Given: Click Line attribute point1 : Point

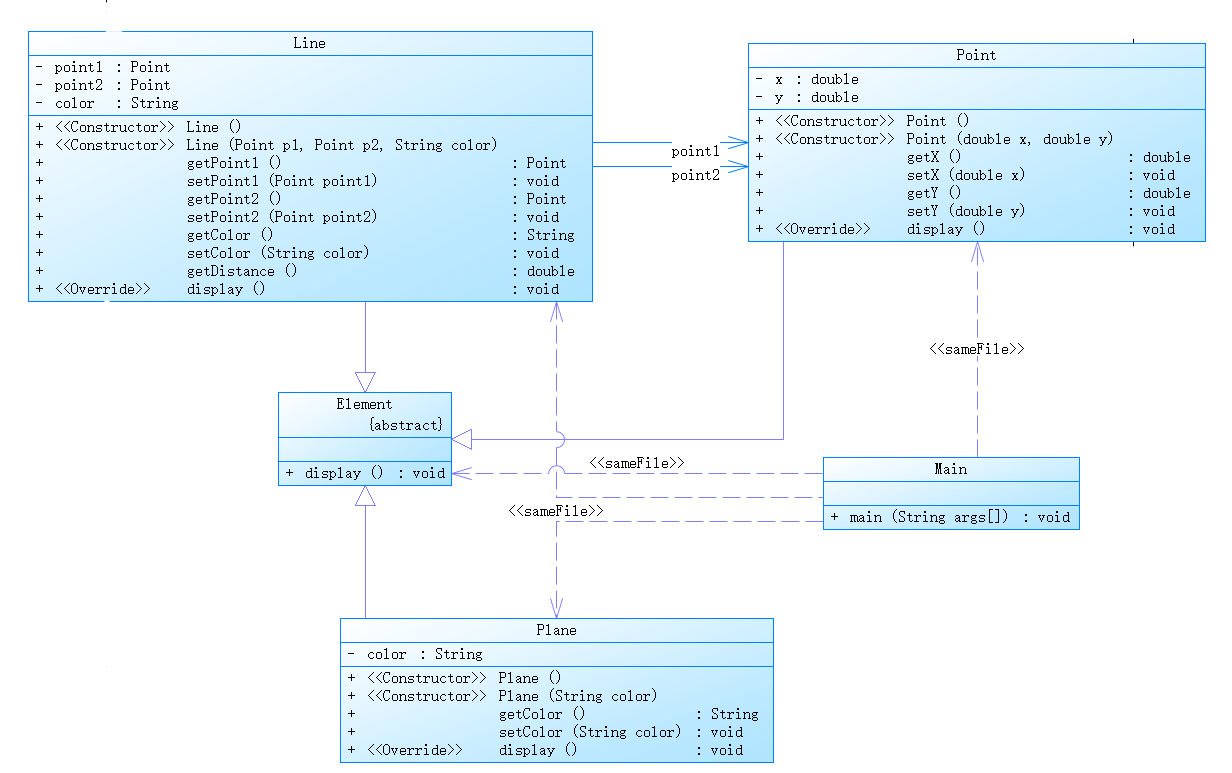Looking at the screenshot, I should (102, 67).
